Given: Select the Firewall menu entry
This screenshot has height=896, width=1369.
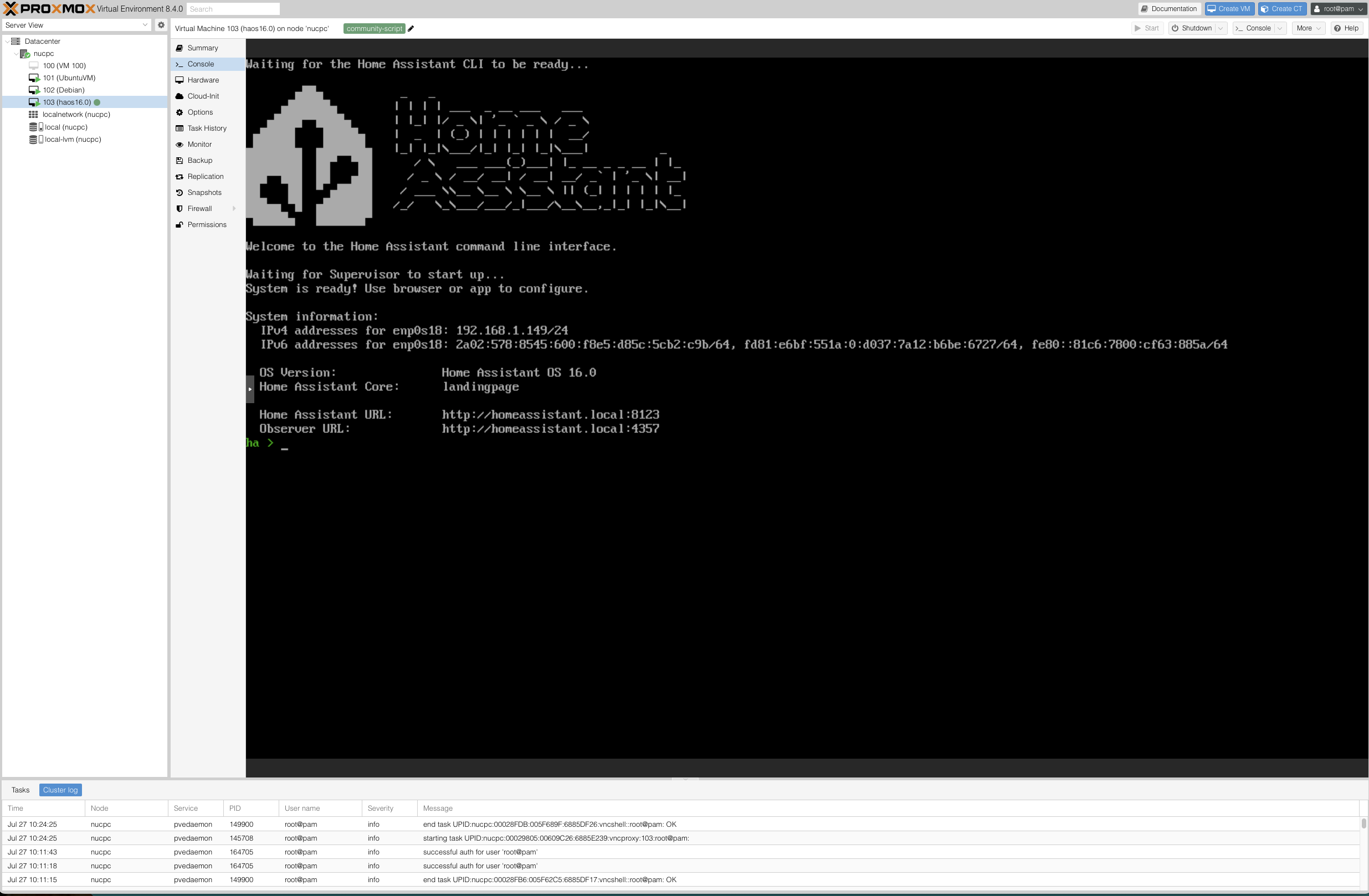Looking at the screenshot, I should (x=199, y=209).
